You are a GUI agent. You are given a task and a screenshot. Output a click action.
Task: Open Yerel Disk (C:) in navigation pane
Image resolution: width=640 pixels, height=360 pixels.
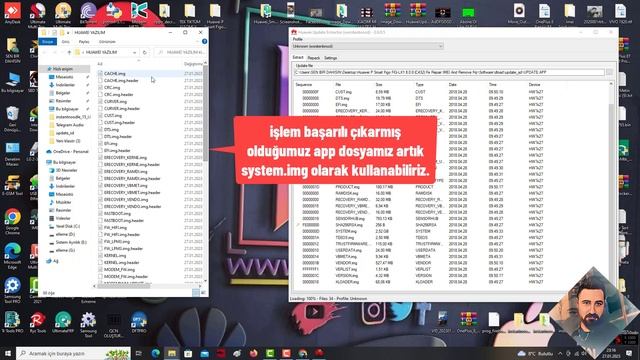coord(68,226)
